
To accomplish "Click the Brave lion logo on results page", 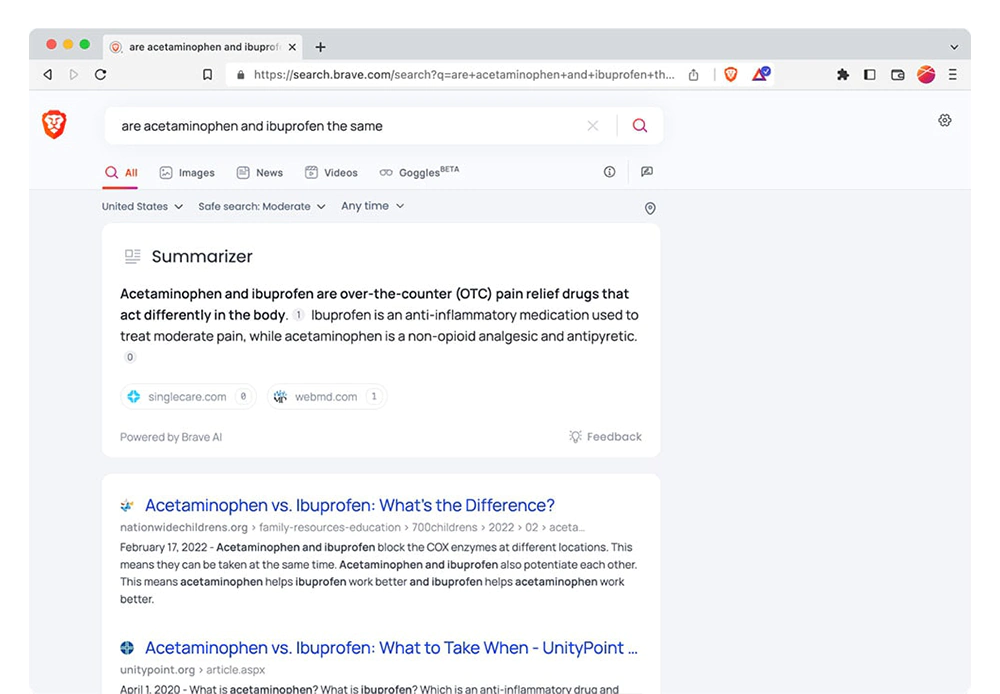I will pyautogui.click(x=54, y=124).
